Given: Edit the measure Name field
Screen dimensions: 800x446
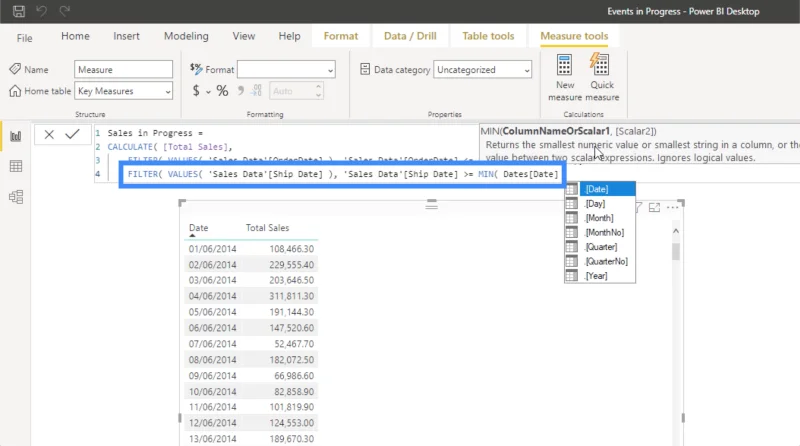Looking at the screenshot, I should point(123,69).
